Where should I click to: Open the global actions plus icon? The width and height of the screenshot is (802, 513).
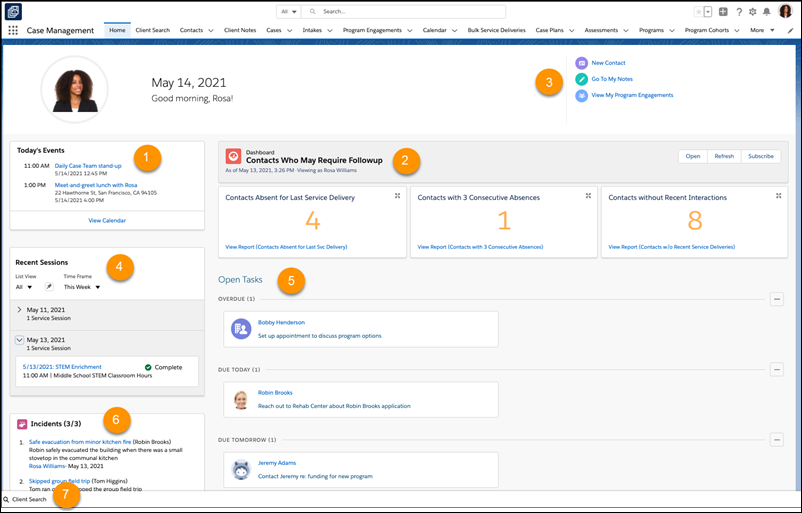723,11
